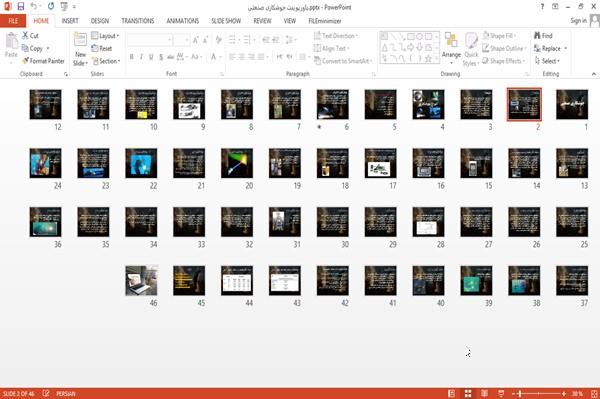Click the Find tool

(x=543, y=36)
